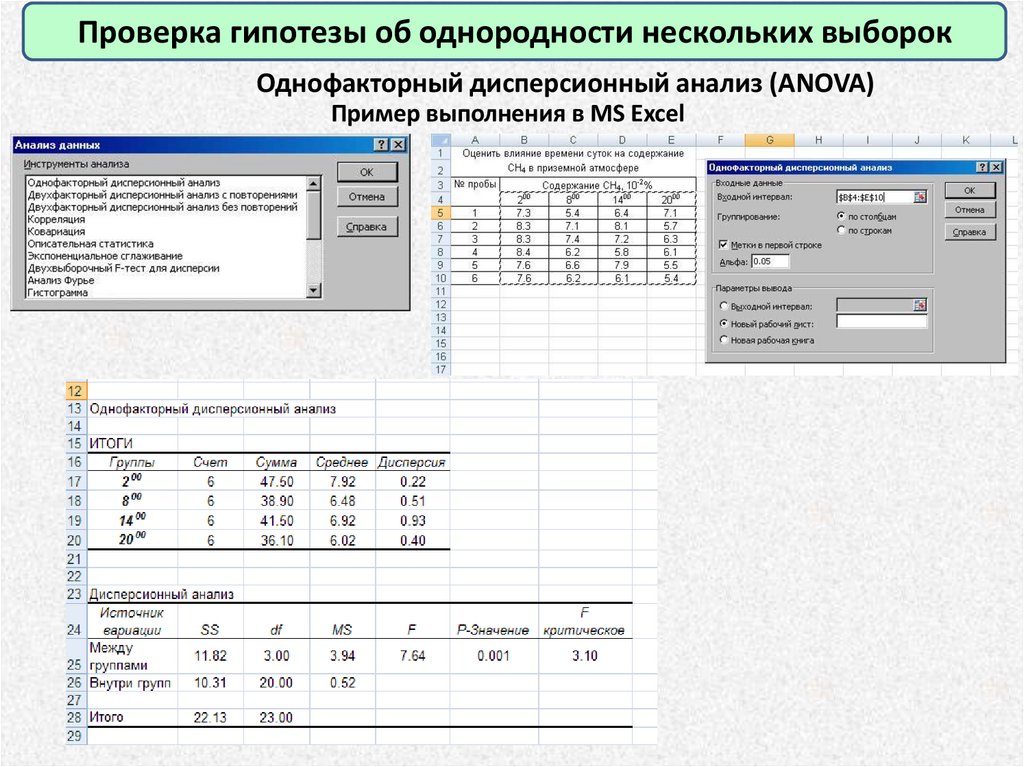Click Отмена in the Анализ данных dialog
The width and height of the screenshot is (1024, 767).
[367, 197]
